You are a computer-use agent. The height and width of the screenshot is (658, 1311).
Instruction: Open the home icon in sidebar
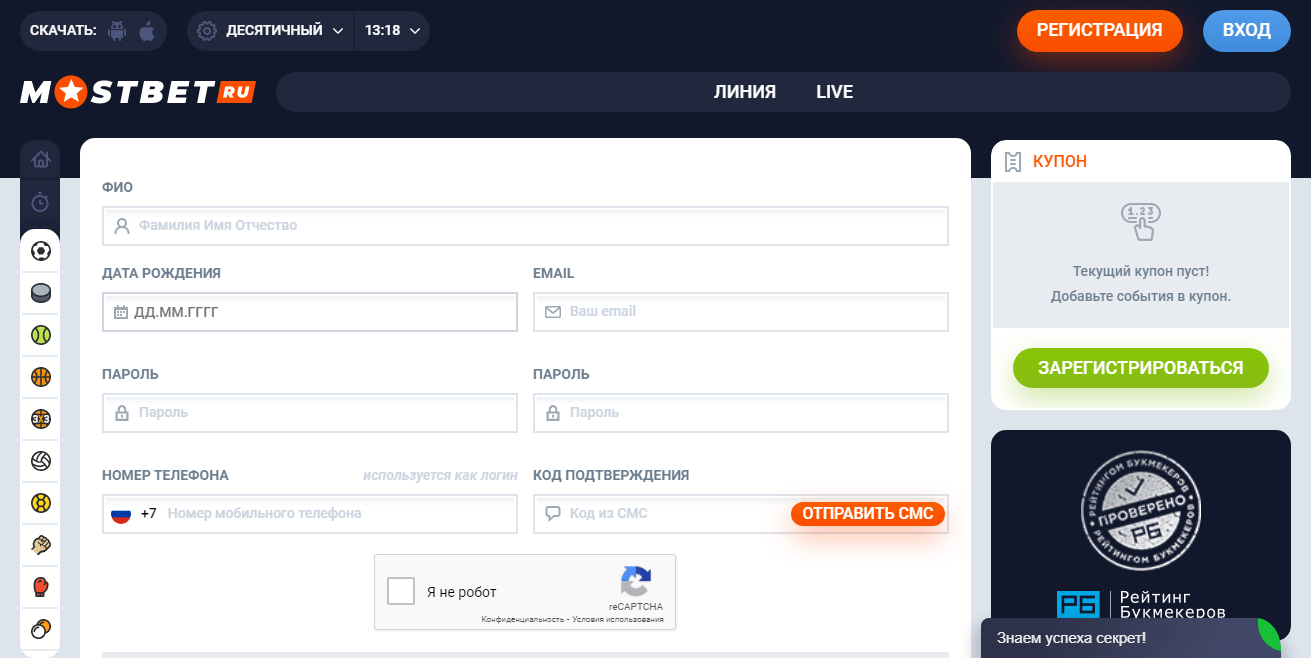pyautogui.click(x=40, y=159)
